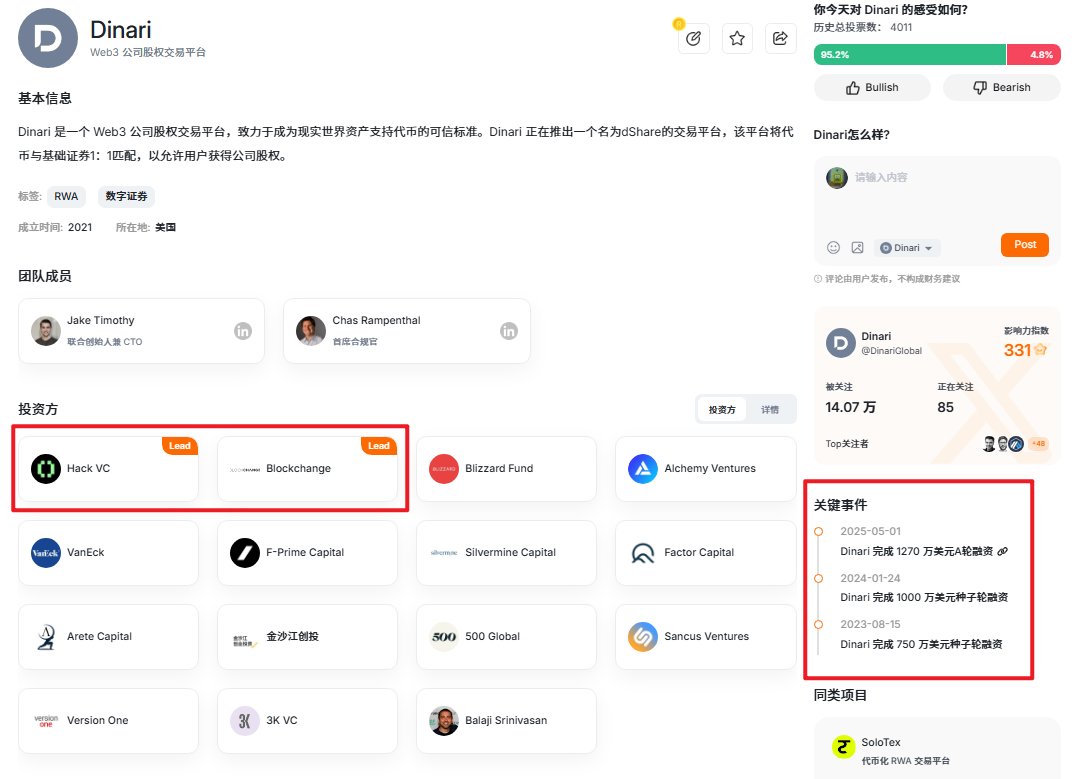Screen dimensions: 1079x779
Task: Select the 数字证券 tag
Action: point(126,196)
